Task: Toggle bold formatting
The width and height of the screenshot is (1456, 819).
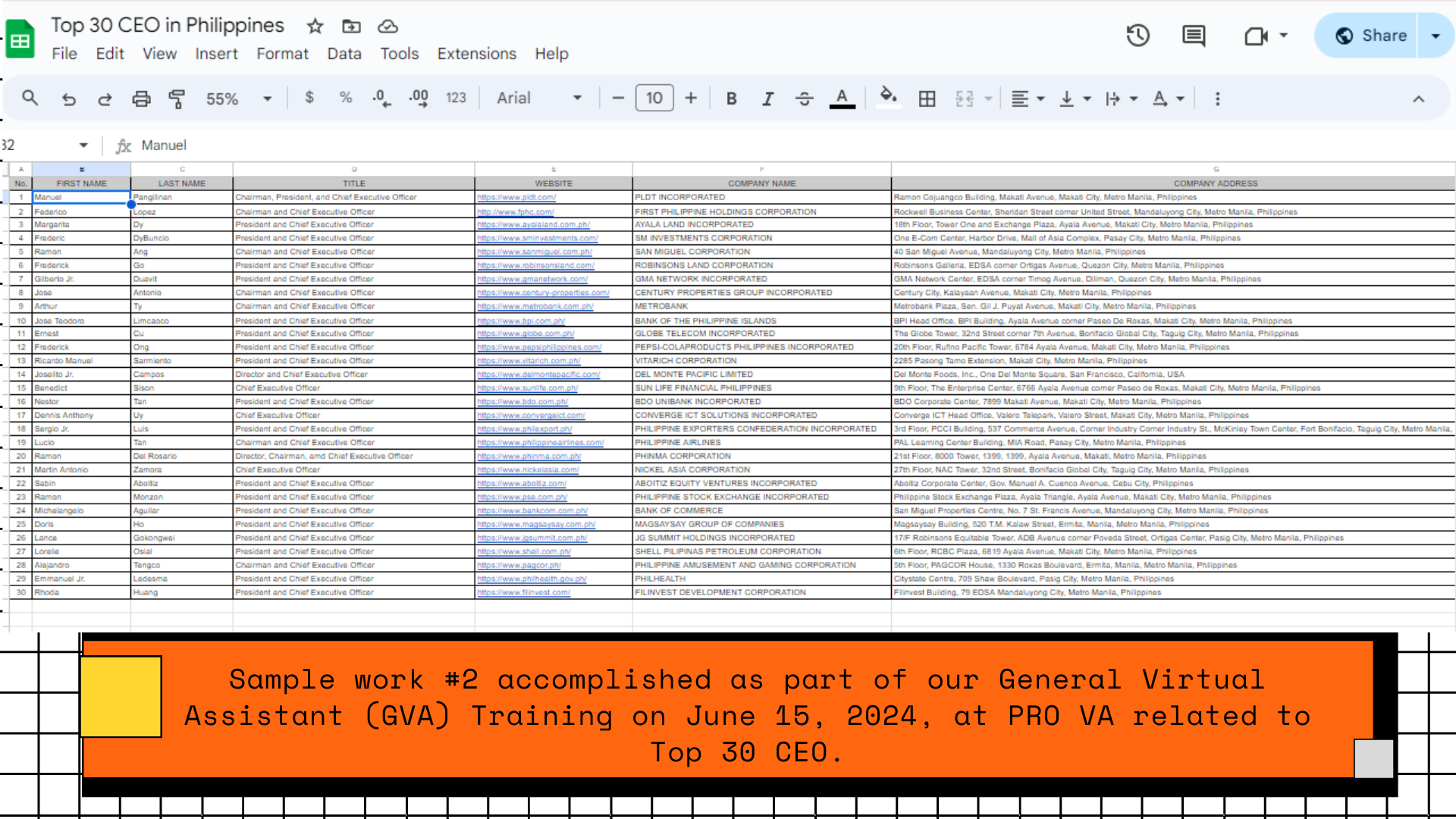Action: 731,99
